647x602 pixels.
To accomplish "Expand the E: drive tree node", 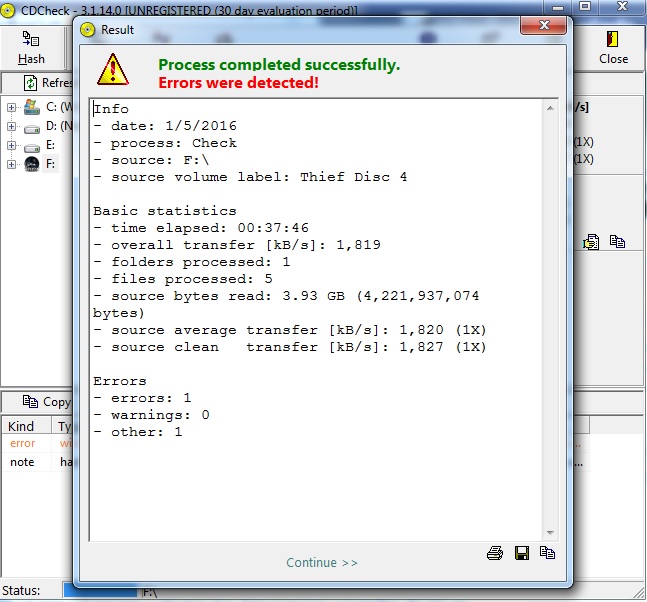I will 11,145.
